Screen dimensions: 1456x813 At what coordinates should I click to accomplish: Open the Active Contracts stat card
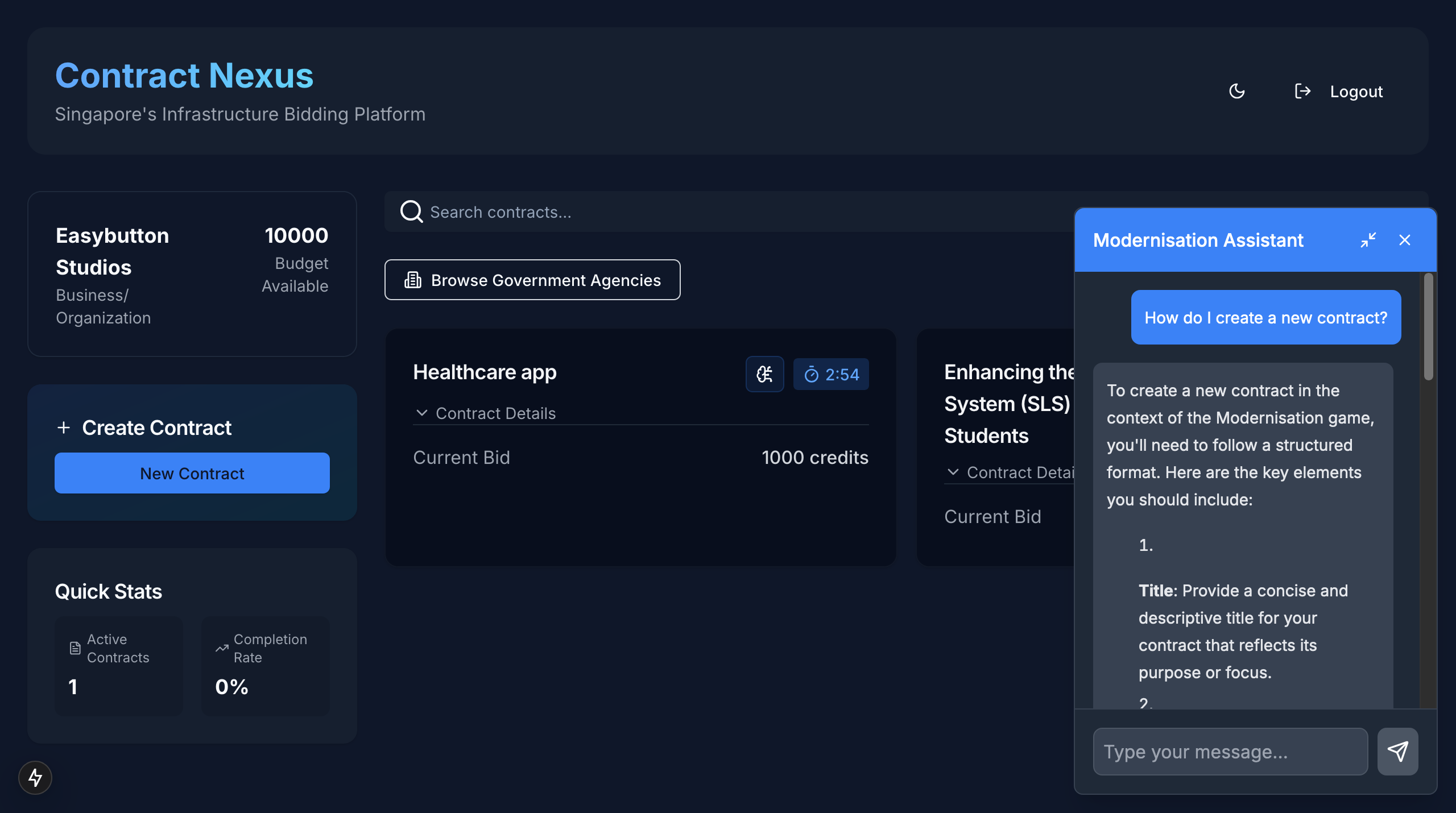coord(118,665)
